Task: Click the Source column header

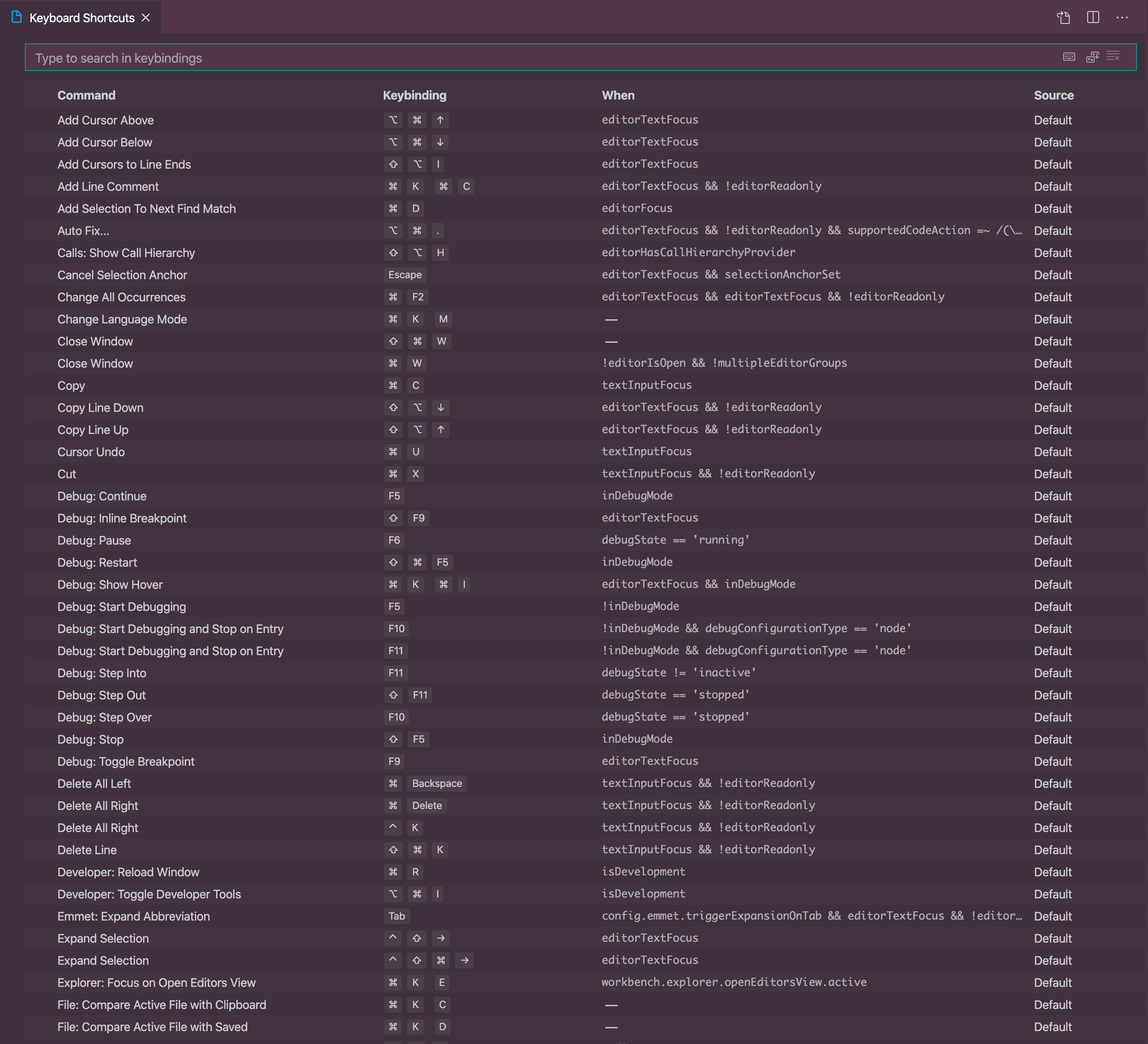Action: (1054, 95)
